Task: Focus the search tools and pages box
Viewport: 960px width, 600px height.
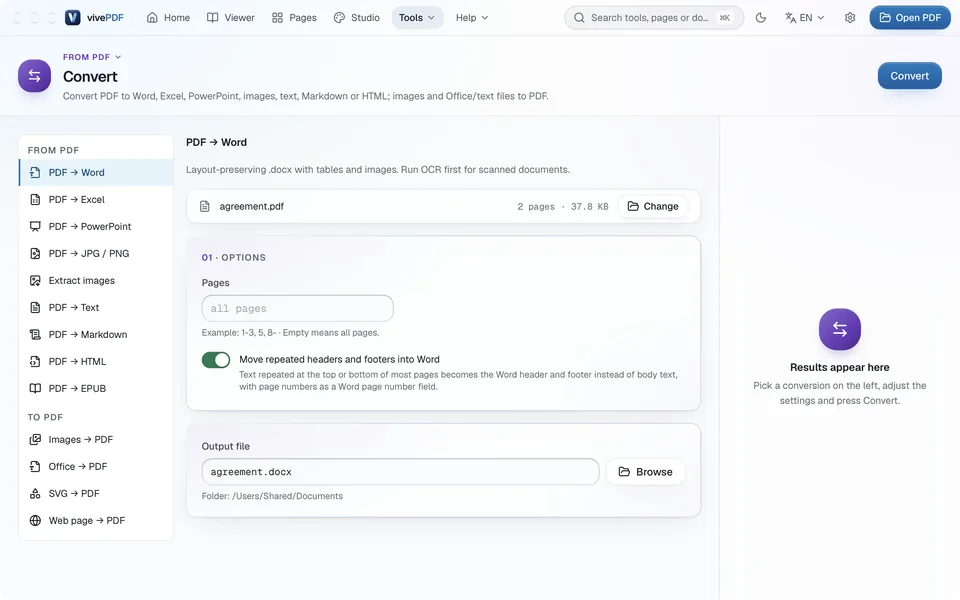Action: (x=654, y=18)
